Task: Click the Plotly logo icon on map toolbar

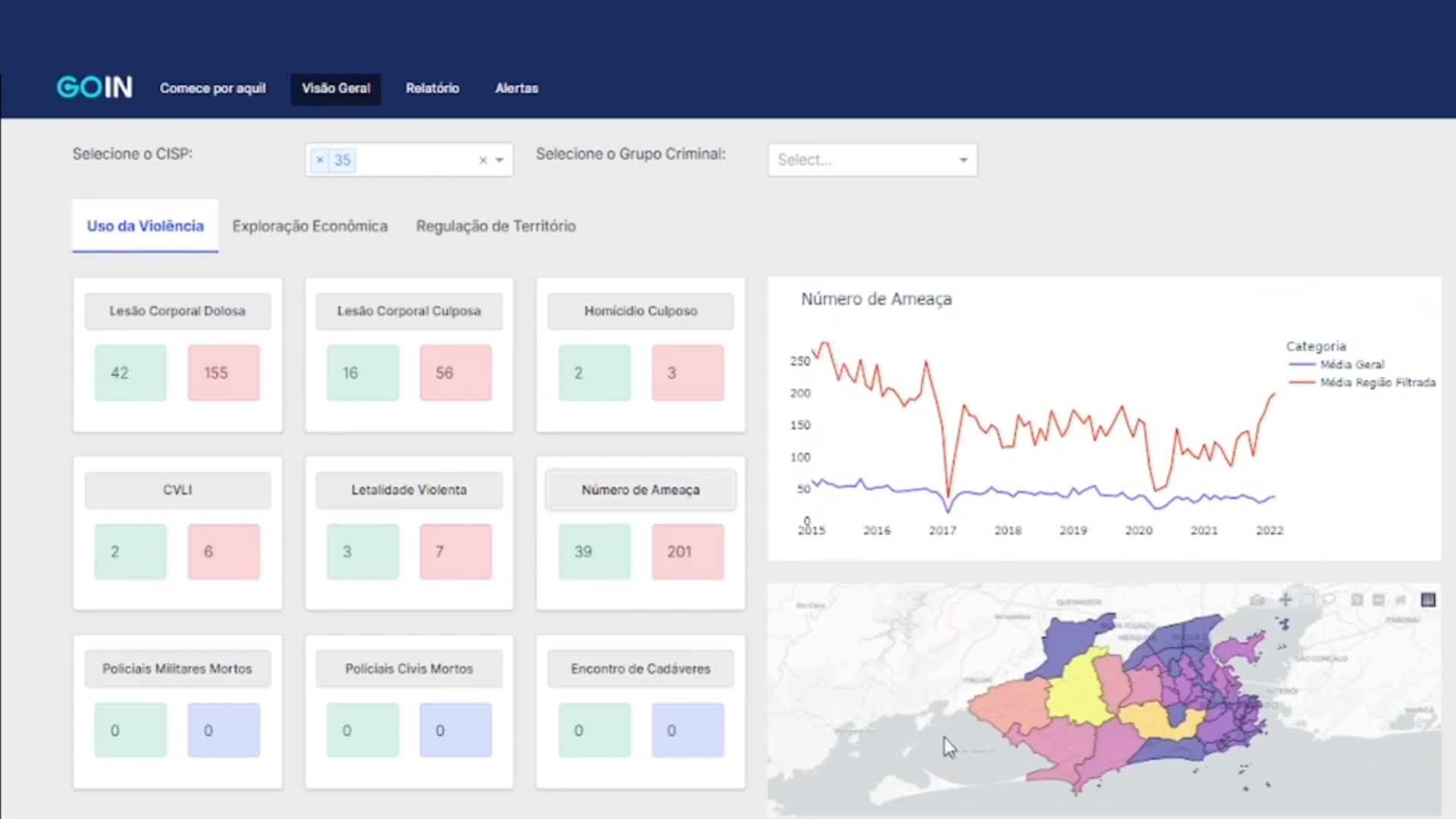Action: coord(1428,600)
